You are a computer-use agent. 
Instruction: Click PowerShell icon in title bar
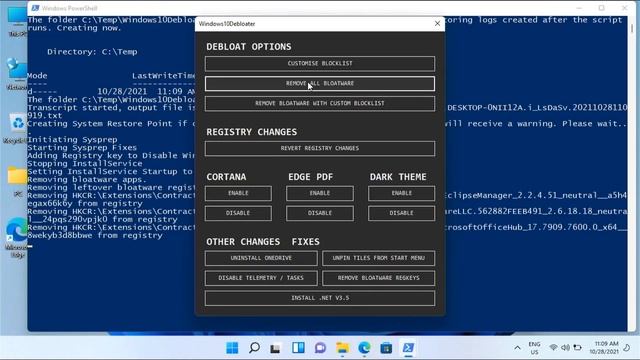(x=36, y=8)
